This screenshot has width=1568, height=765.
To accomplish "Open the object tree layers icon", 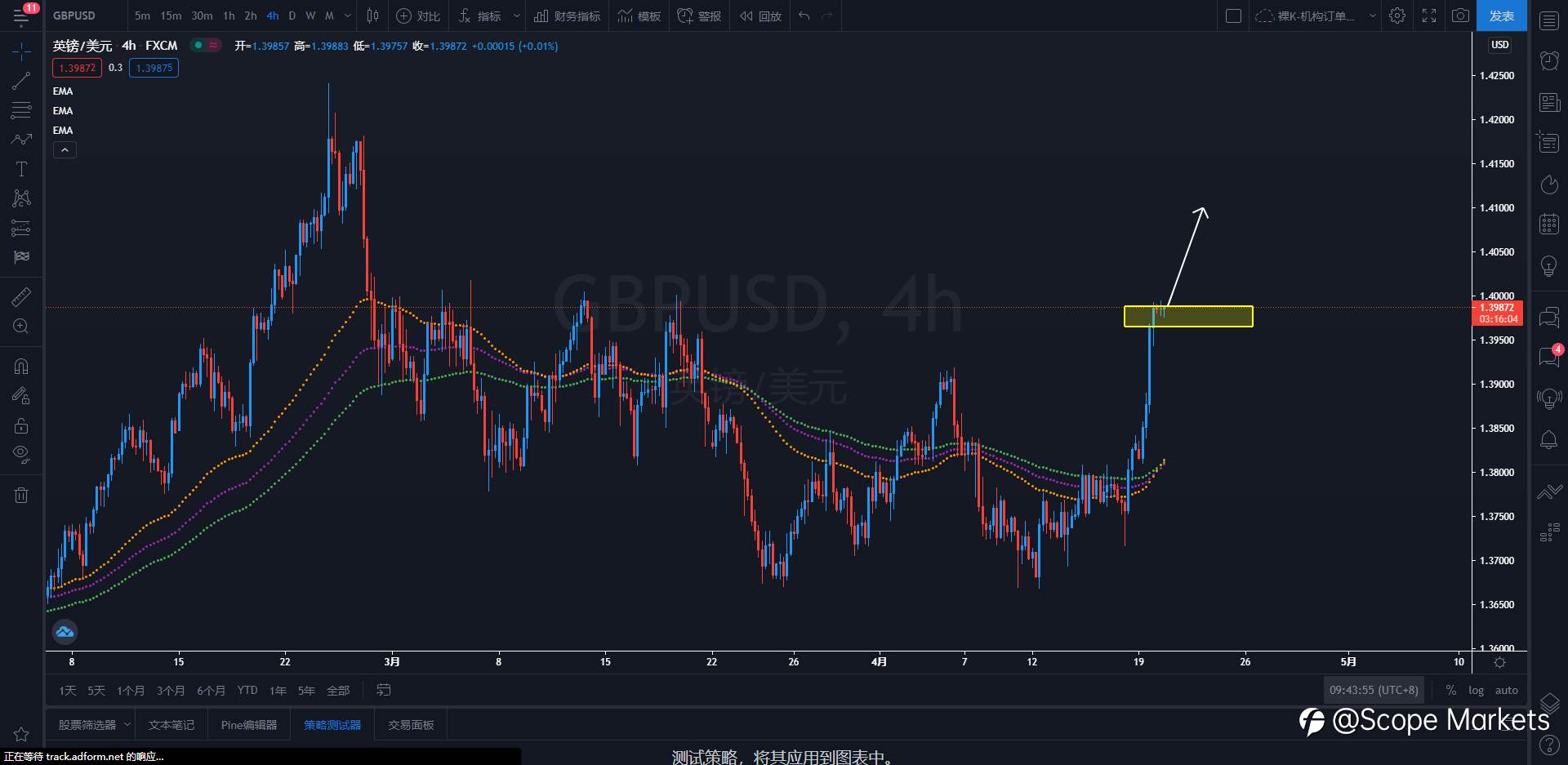I will [1548, 703].
